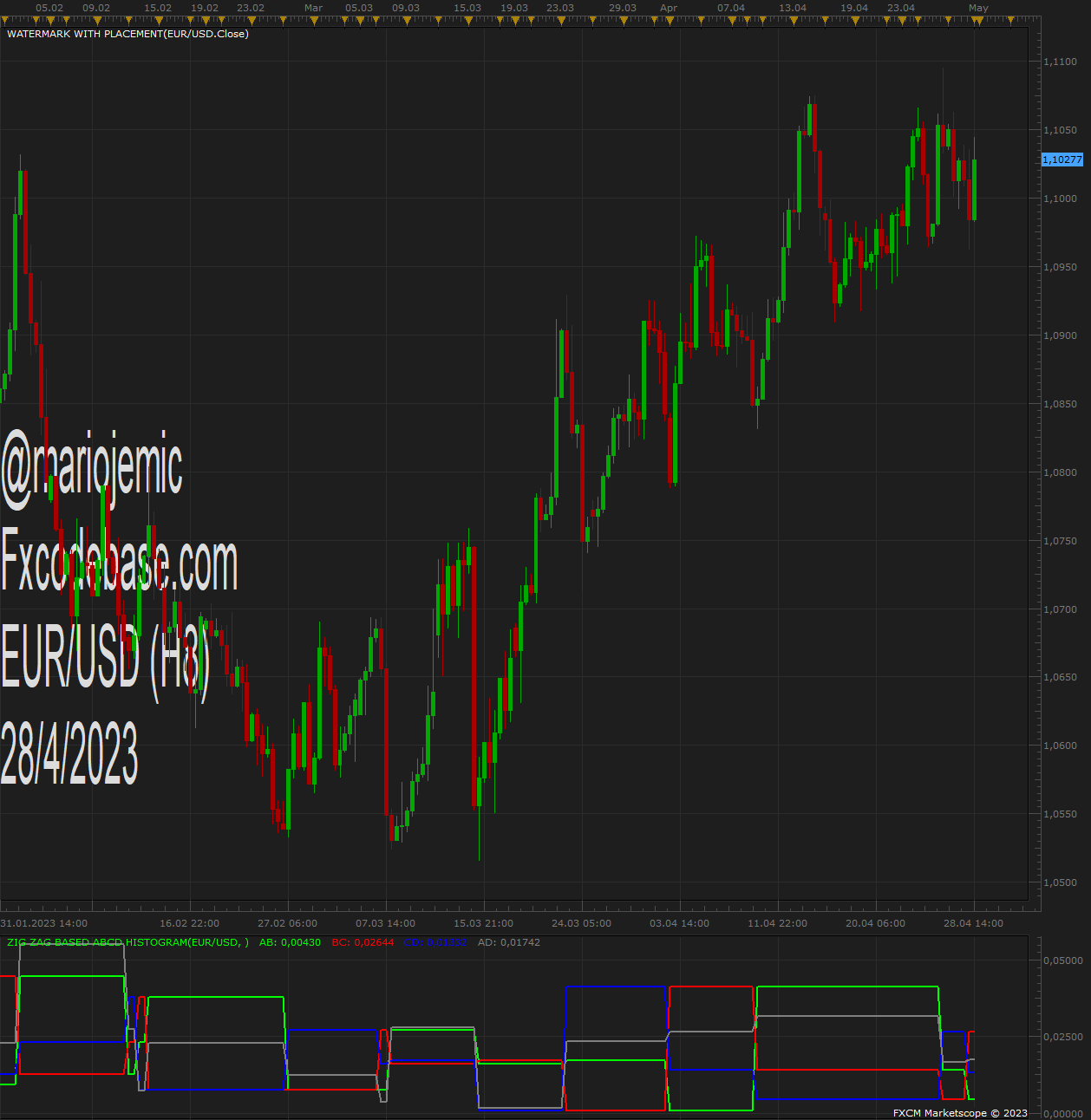This screenshot has height=1120, width=1091.
Task: Click the 1,1100 price axis label
Action: click(x=1060, y=62)
